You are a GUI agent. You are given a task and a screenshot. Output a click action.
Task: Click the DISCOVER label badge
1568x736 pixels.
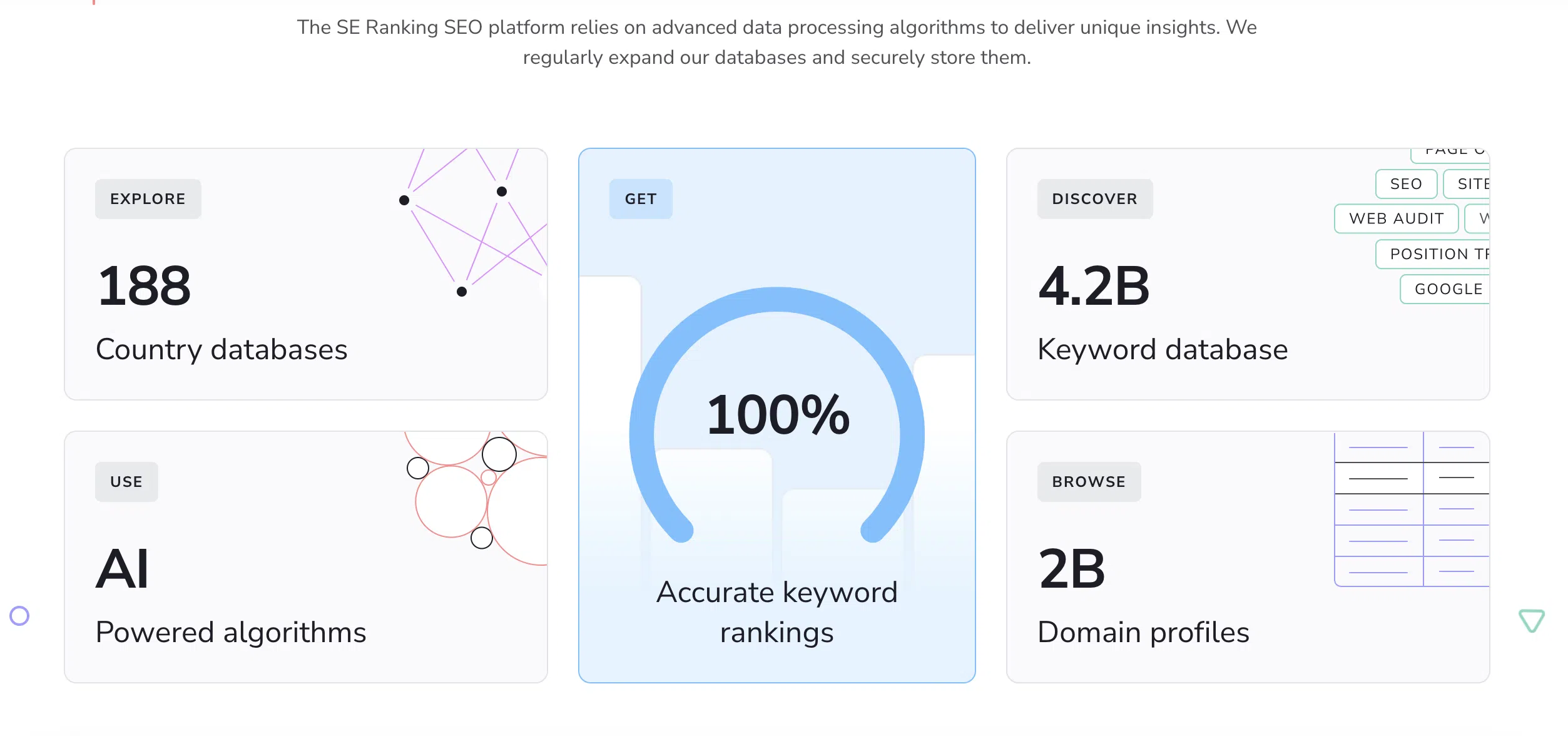pos(1094,199)
